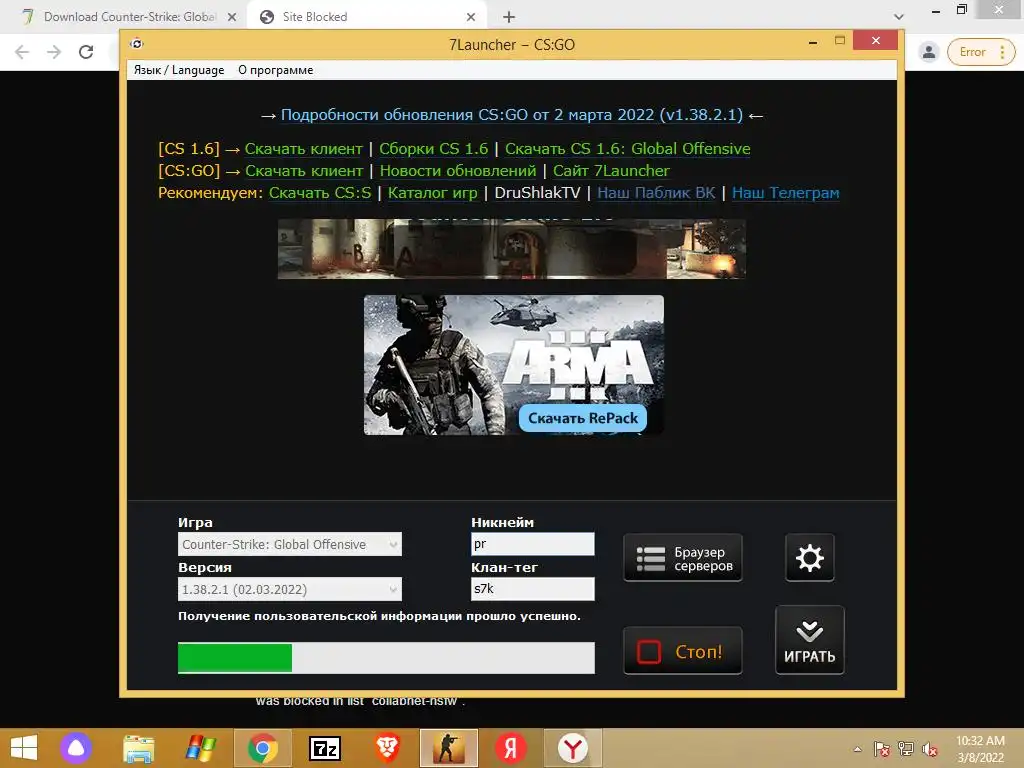Open the Язык / Language menu
The height and width of the screenshot is (768, 1024).
pyautogui.click(x=179, y=70)
